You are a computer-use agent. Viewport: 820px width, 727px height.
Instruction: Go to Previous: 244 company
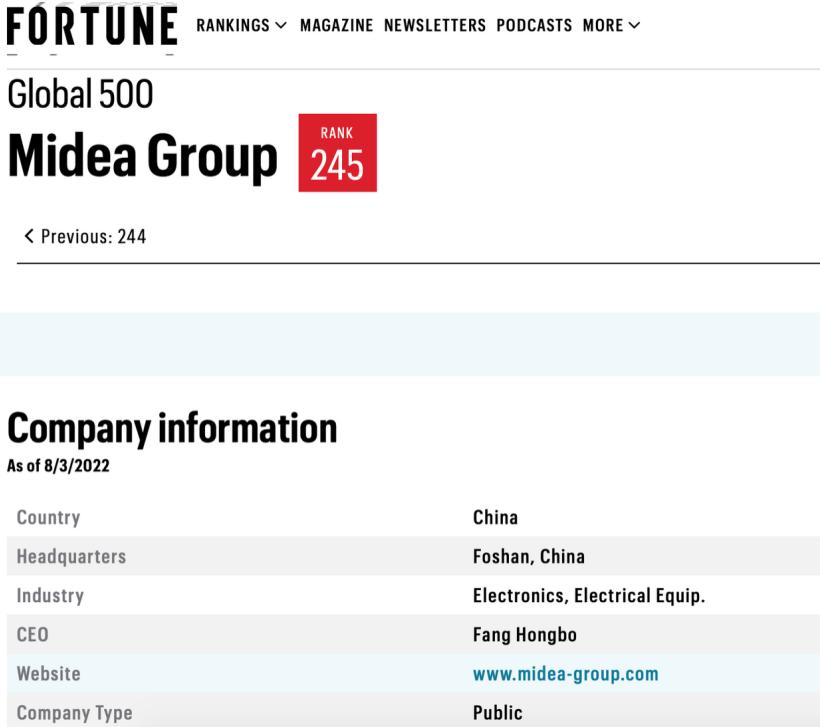tap(93, 236)
